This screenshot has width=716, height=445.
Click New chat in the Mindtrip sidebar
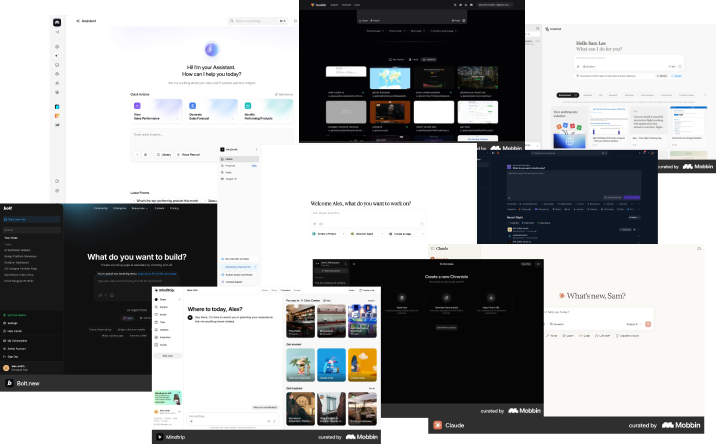tap(168, 356)
